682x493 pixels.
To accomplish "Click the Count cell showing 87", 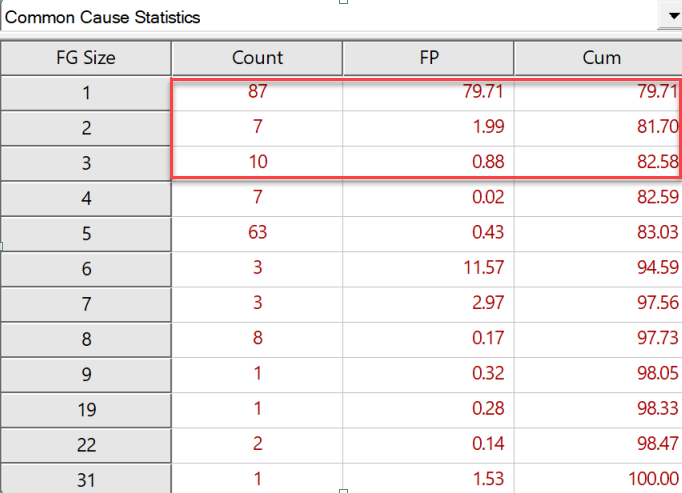I will [257, 92].
